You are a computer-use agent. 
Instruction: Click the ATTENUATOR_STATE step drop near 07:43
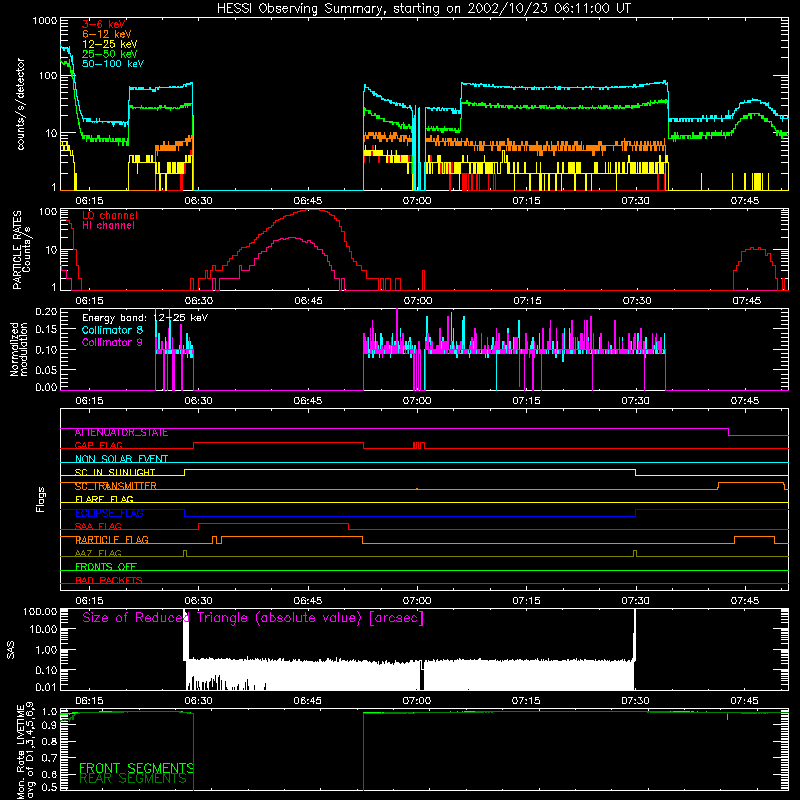coord(729,432)
